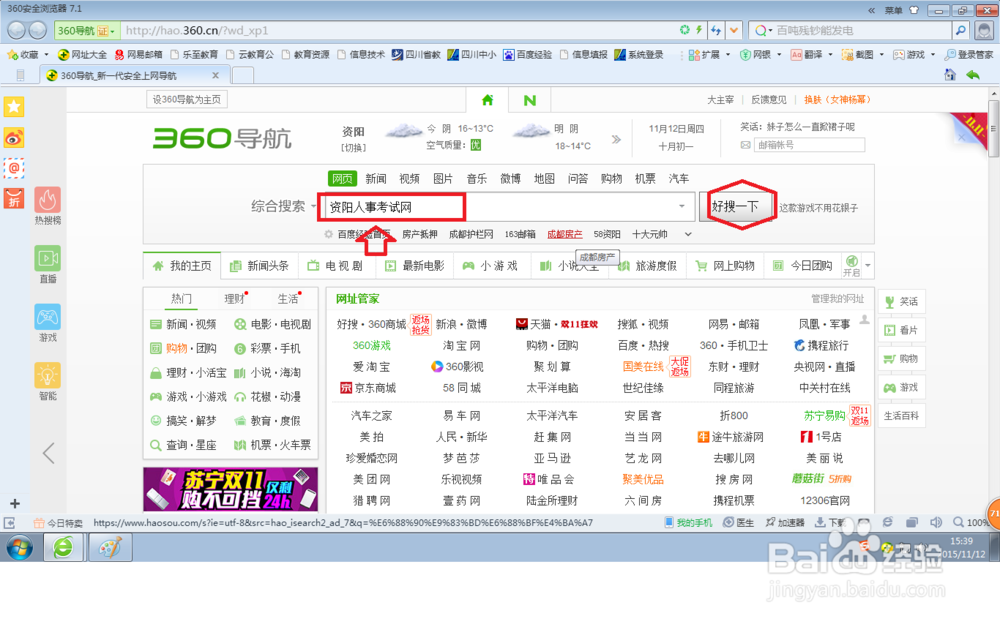
Task: Close the 360导航 browser tab
Action: 216,75
